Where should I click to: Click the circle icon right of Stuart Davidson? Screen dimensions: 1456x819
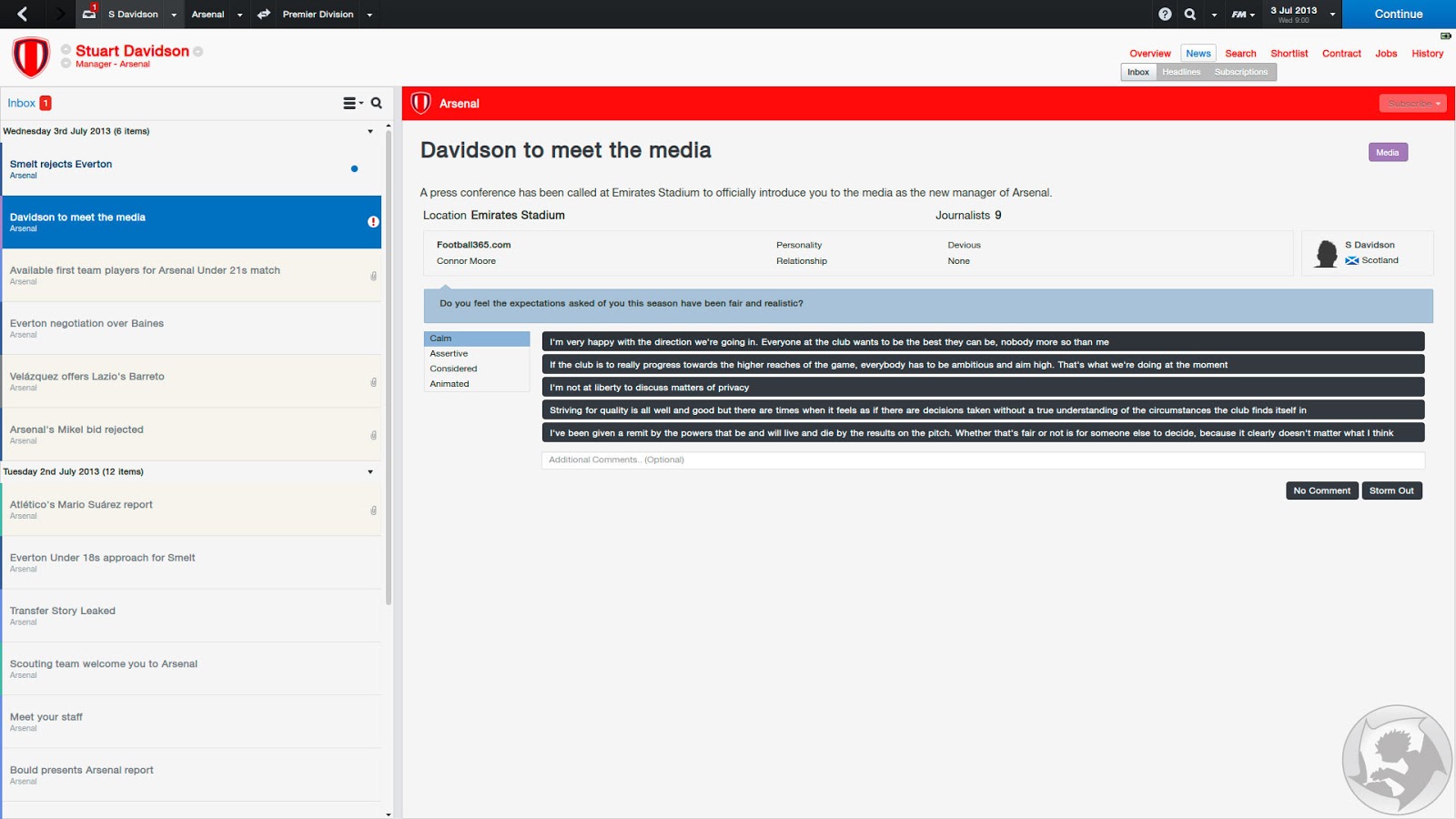pyautogui.click(x=198, y=52)
